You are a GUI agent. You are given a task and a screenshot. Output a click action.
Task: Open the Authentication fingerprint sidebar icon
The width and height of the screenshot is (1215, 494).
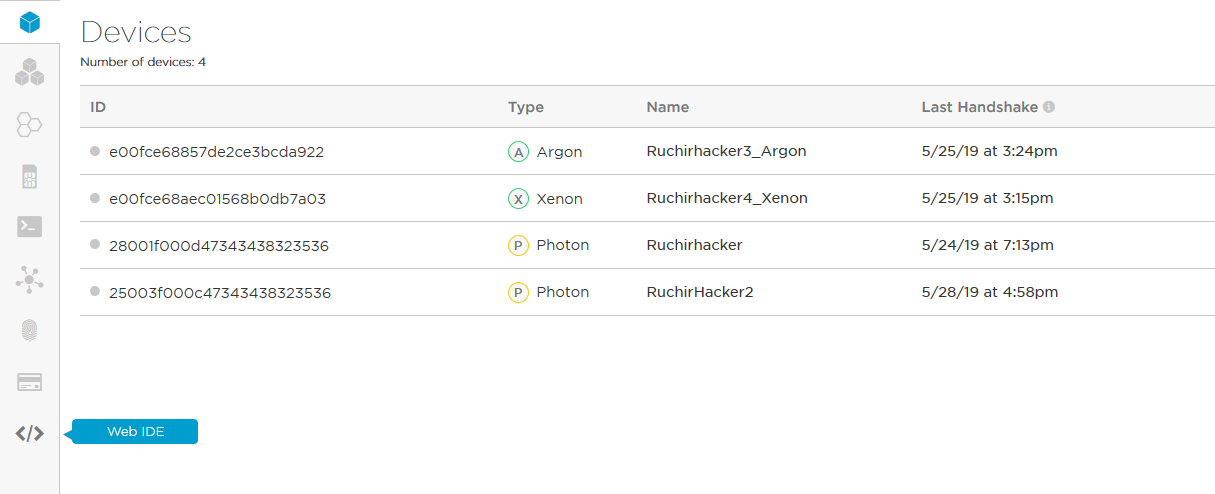click(30, 331)
